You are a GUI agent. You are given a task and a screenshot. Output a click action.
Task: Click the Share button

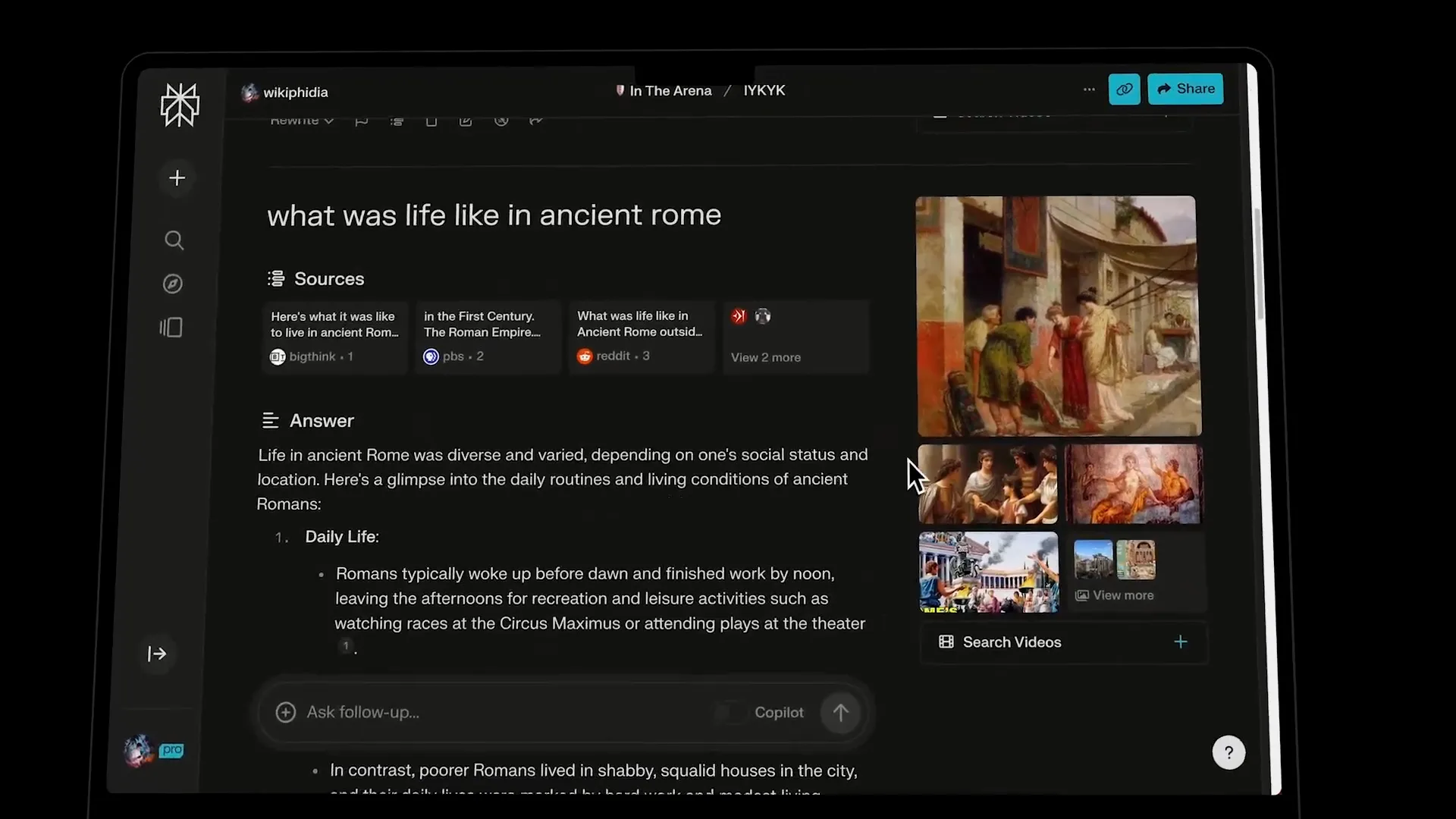coord(1185,89)
